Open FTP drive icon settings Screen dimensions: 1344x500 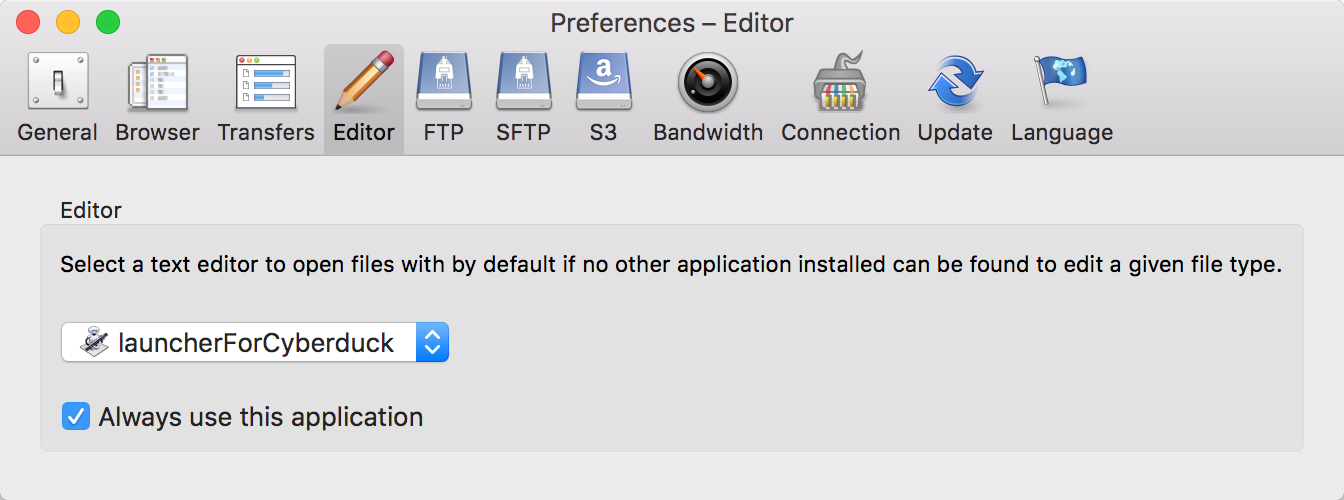(x=443, y=82)
